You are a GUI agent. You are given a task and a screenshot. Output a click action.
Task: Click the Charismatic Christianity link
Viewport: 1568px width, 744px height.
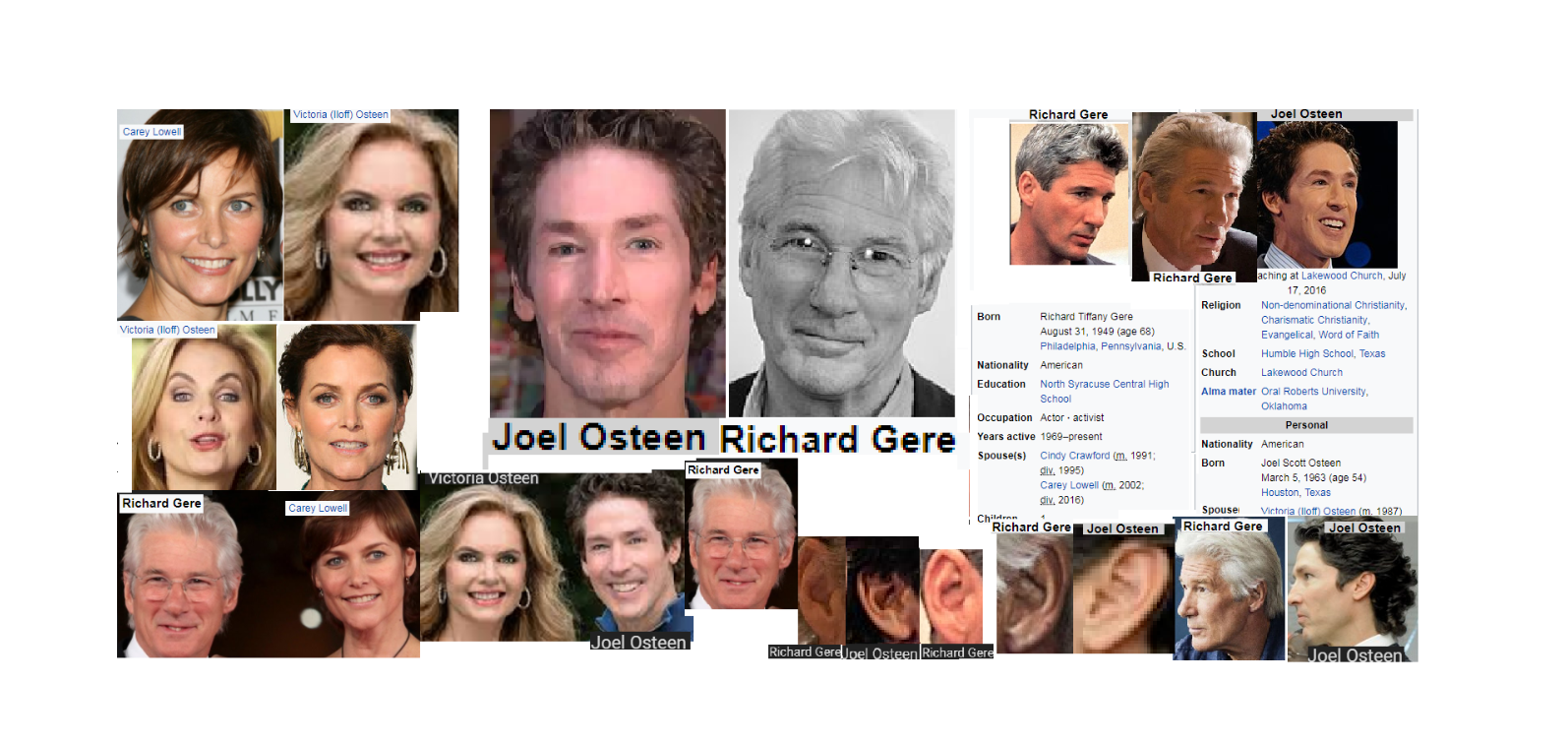pyautogui.click(x=1313, y=320)
